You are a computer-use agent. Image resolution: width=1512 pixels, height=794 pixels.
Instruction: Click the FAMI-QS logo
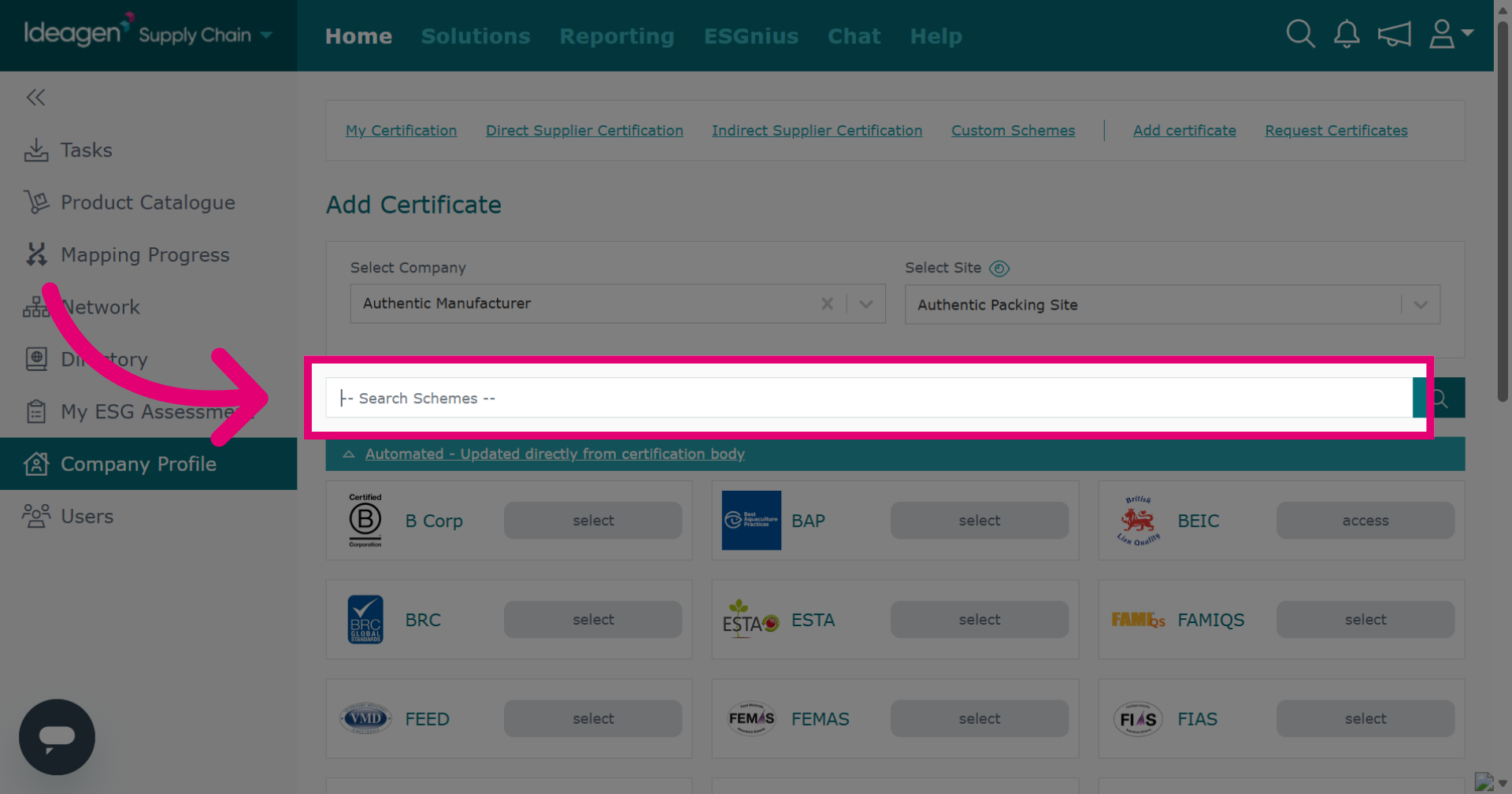[x=1138, y=620]
